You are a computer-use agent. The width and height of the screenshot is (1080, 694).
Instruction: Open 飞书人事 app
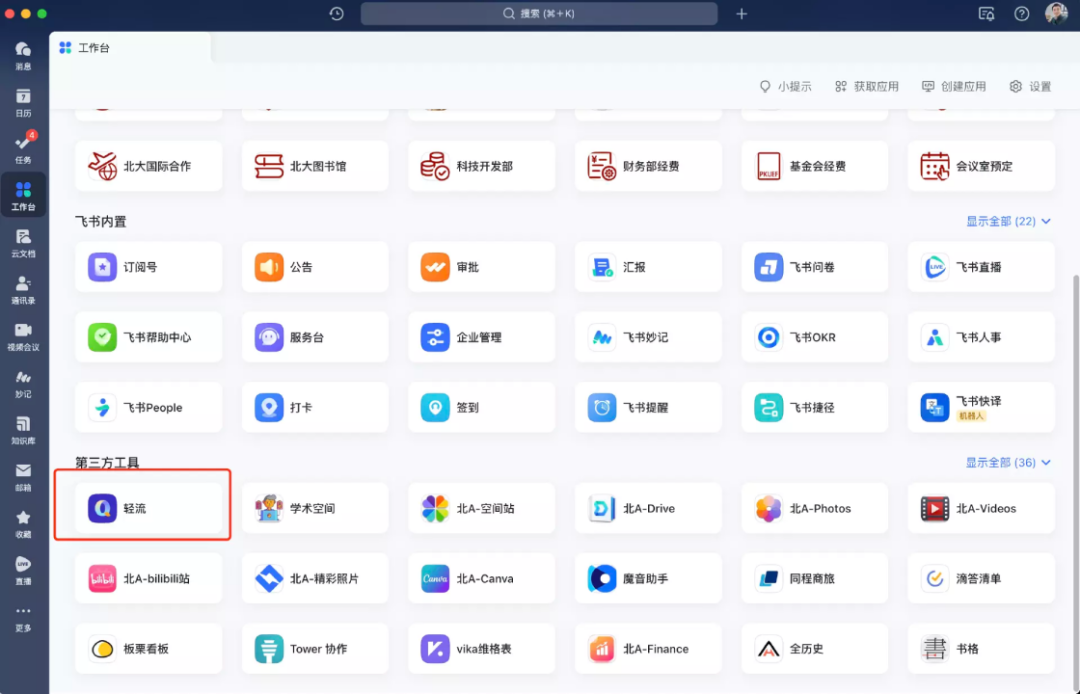point(981,337)
